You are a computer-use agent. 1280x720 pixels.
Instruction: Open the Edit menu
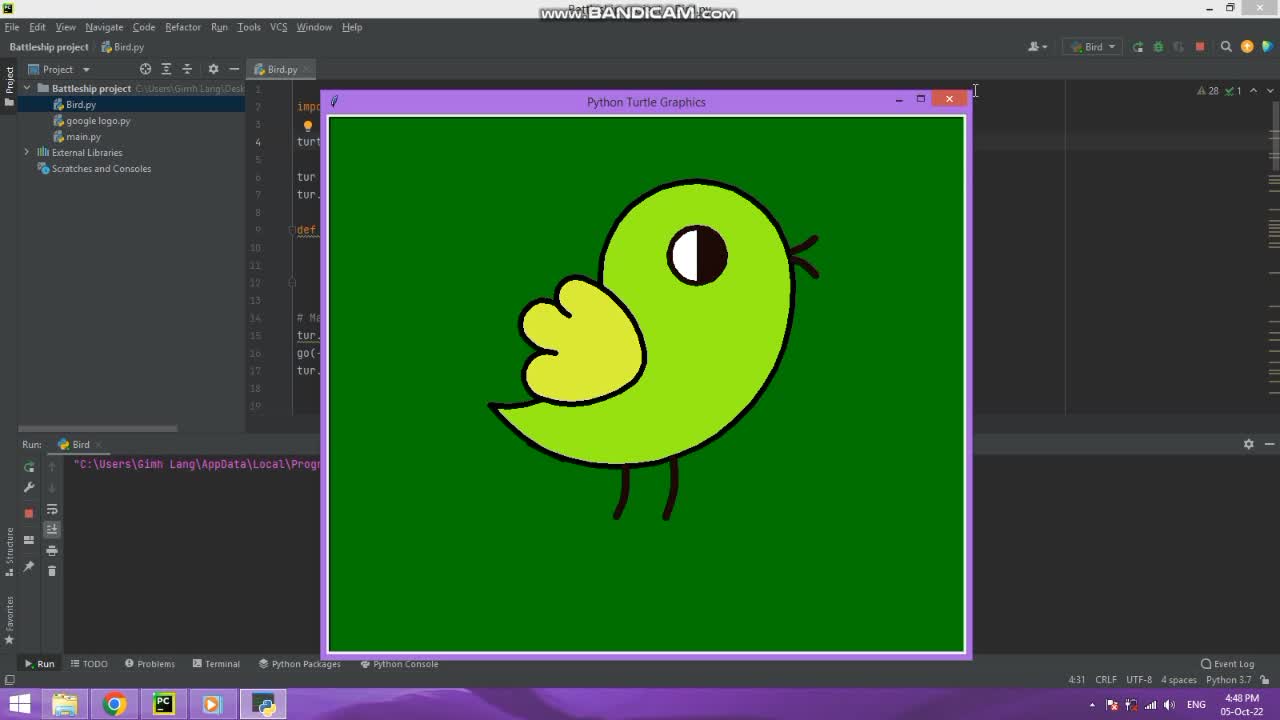[37, 27]
